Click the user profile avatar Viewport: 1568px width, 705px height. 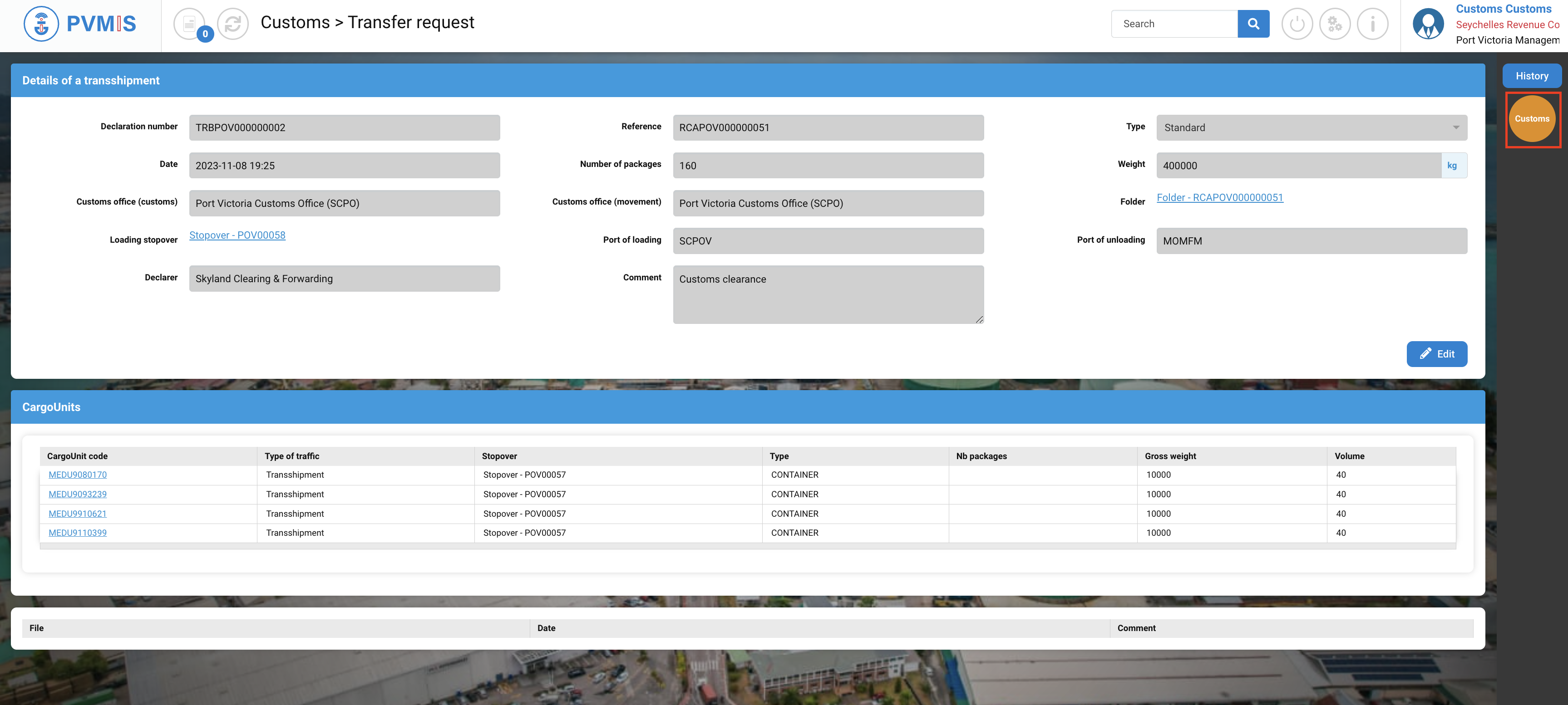click(x=1427, y=24)
